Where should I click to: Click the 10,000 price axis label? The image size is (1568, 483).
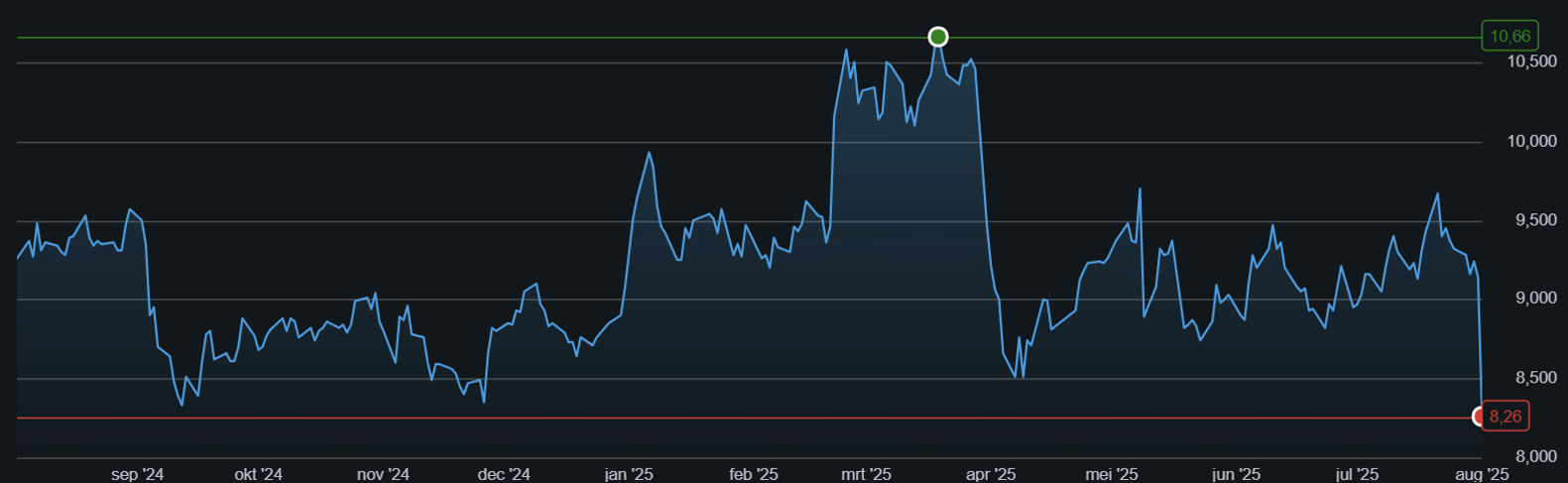pyautogui.click(x=1531, y=141)
